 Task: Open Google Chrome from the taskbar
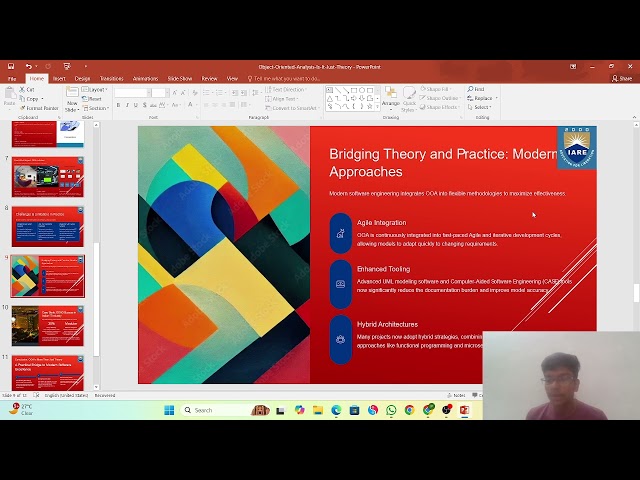coord(409,410)
